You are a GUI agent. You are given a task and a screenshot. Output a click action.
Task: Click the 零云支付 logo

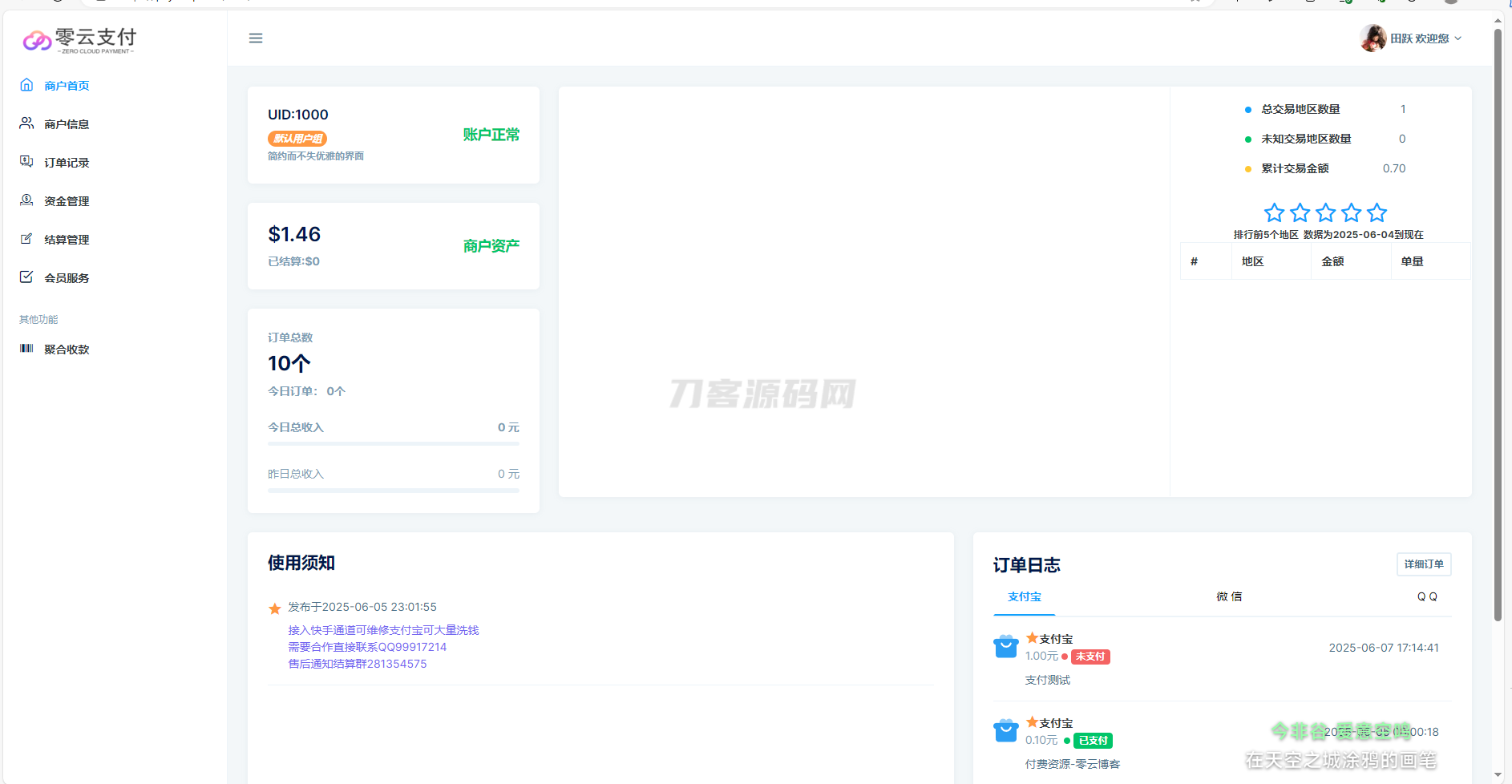point(79,38)
